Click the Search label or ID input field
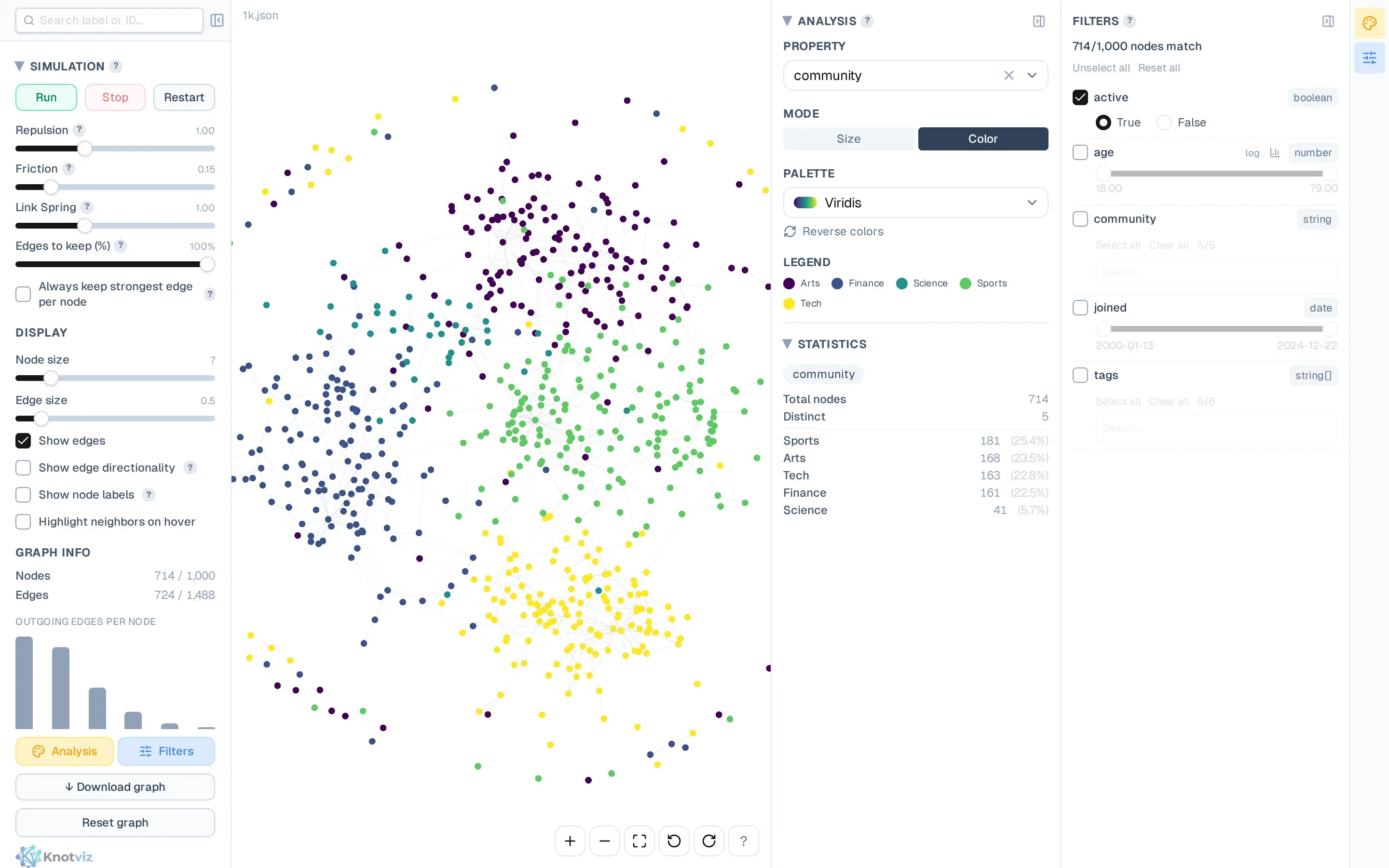The image size is (1389, 868). click(x=109, y=20)
